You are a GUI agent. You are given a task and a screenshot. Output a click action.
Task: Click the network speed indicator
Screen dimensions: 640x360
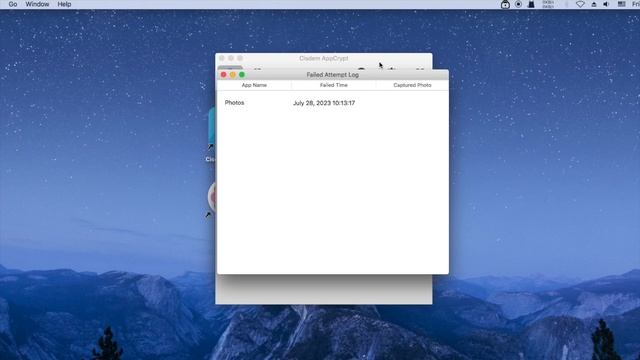click(x=548, y=4)
